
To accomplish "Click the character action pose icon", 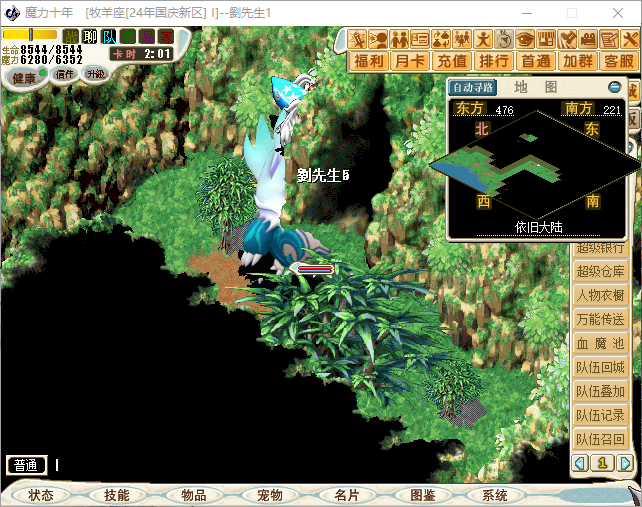I will (x=483, y=39).
